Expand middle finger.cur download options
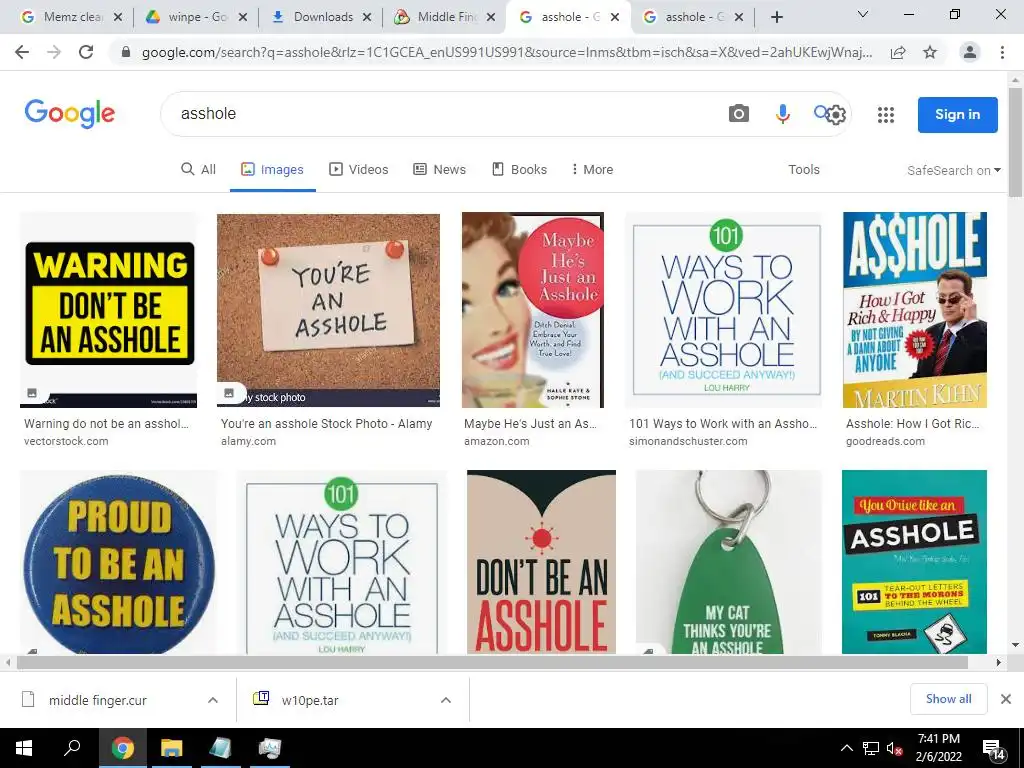 coord(213,700)
